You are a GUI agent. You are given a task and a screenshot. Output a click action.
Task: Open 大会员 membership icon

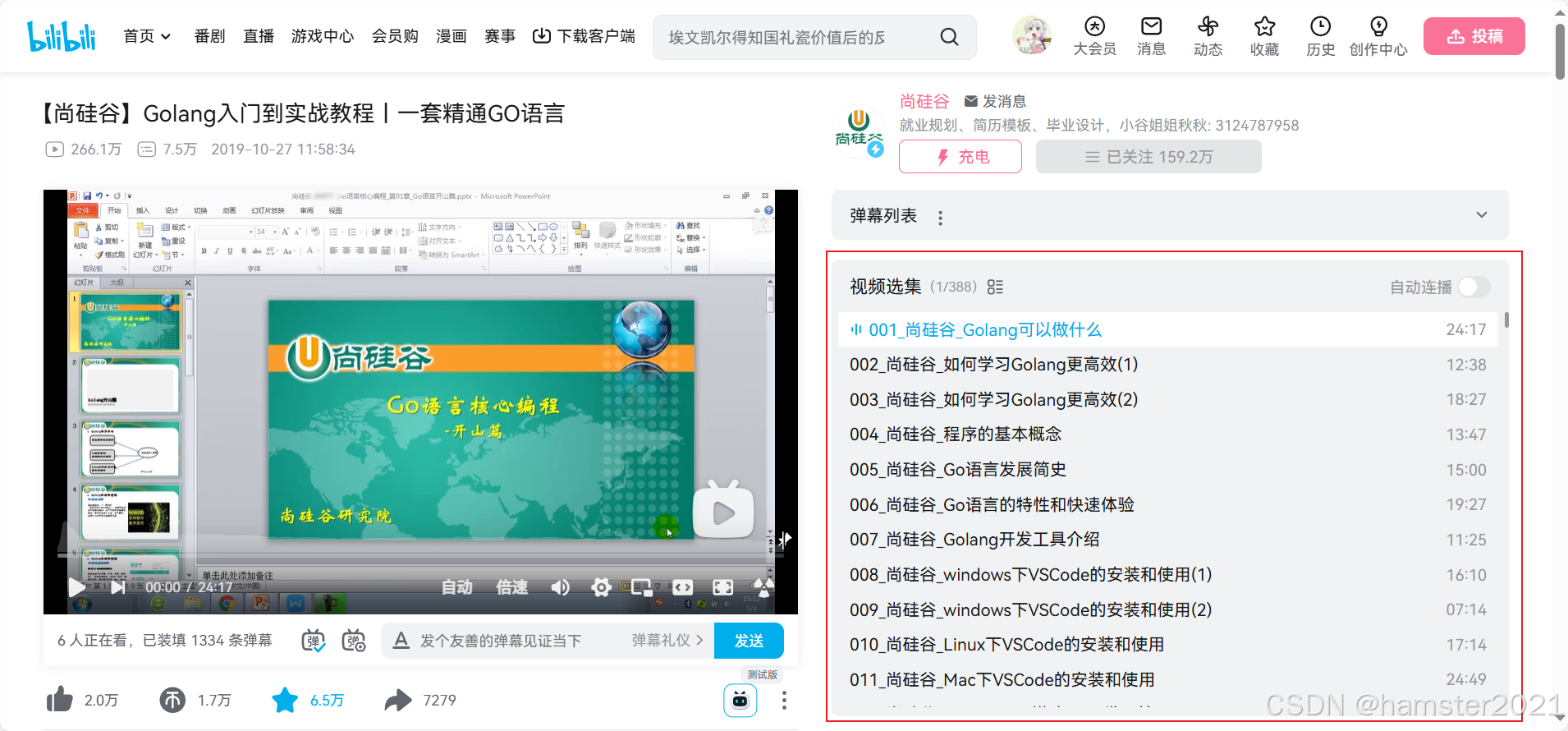coord(1094,37)
